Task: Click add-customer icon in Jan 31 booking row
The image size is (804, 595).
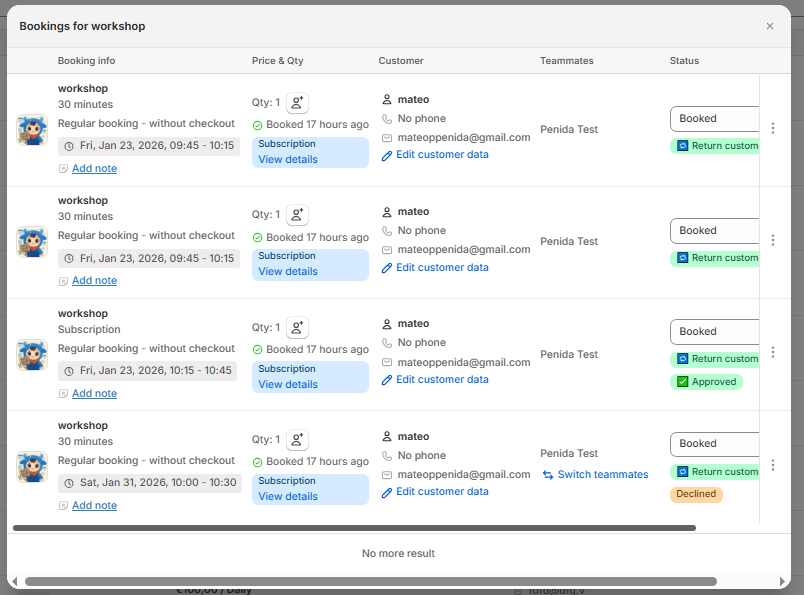Action: (297, 440)
